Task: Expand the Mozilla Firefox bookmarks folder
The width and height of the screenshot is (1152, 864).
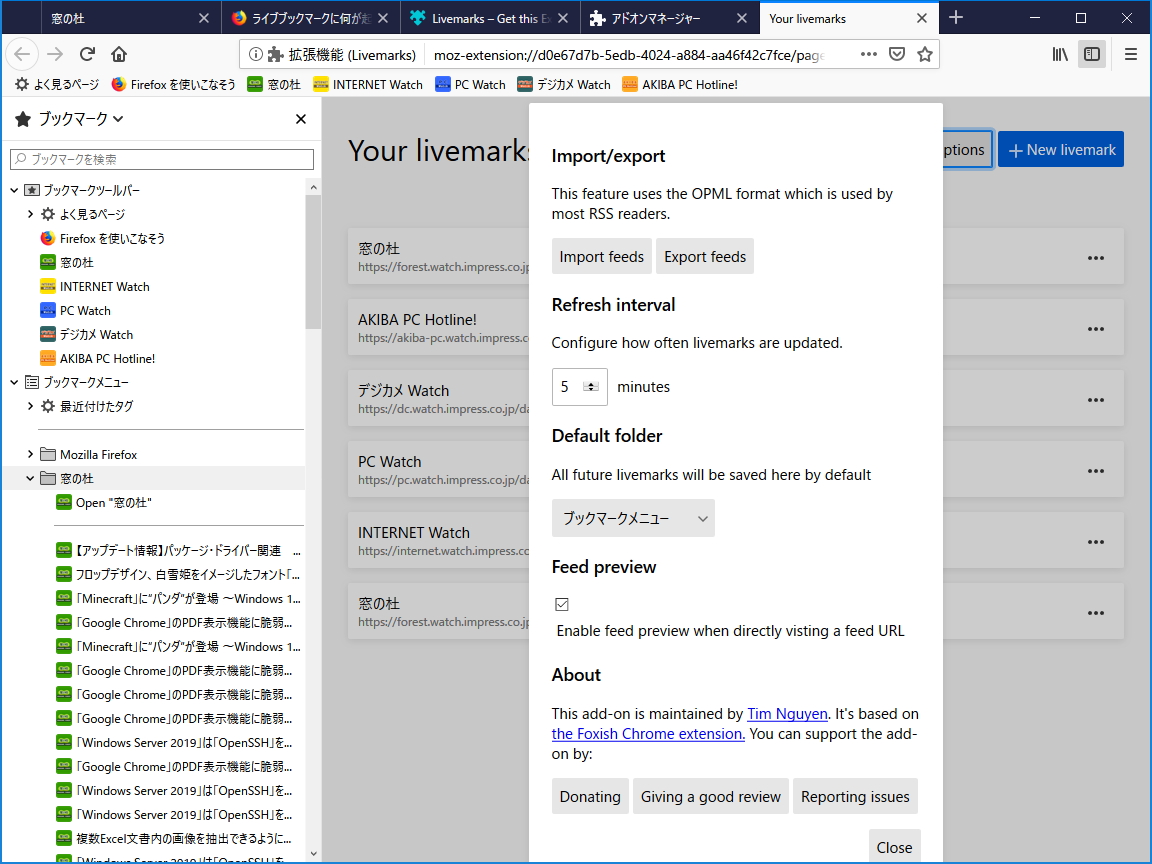Action: pos(30,454)
